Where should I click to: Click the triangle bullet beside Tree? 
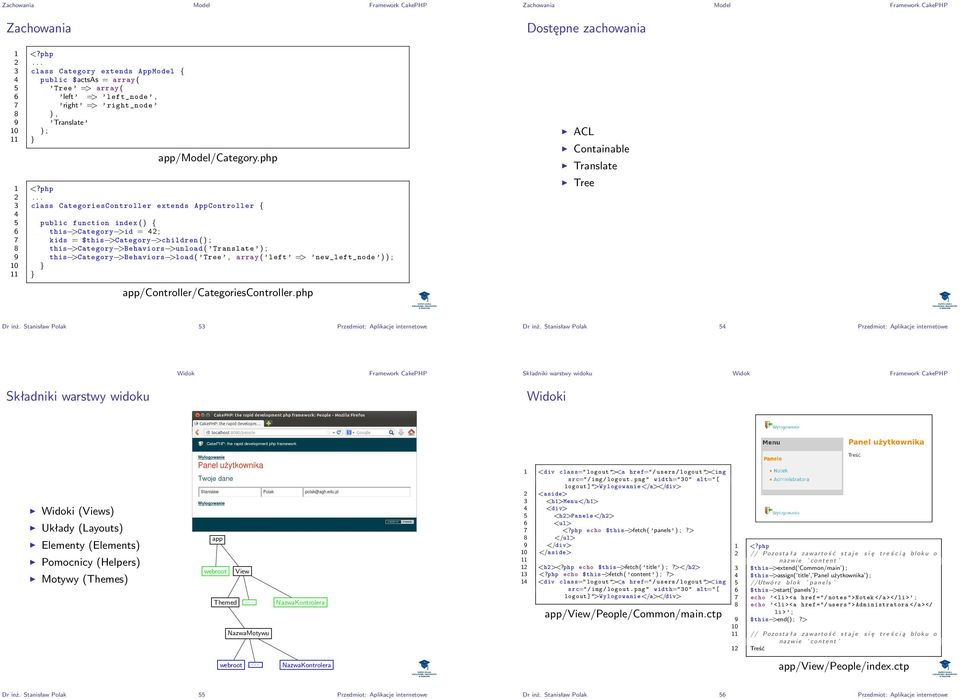(564, 182)
